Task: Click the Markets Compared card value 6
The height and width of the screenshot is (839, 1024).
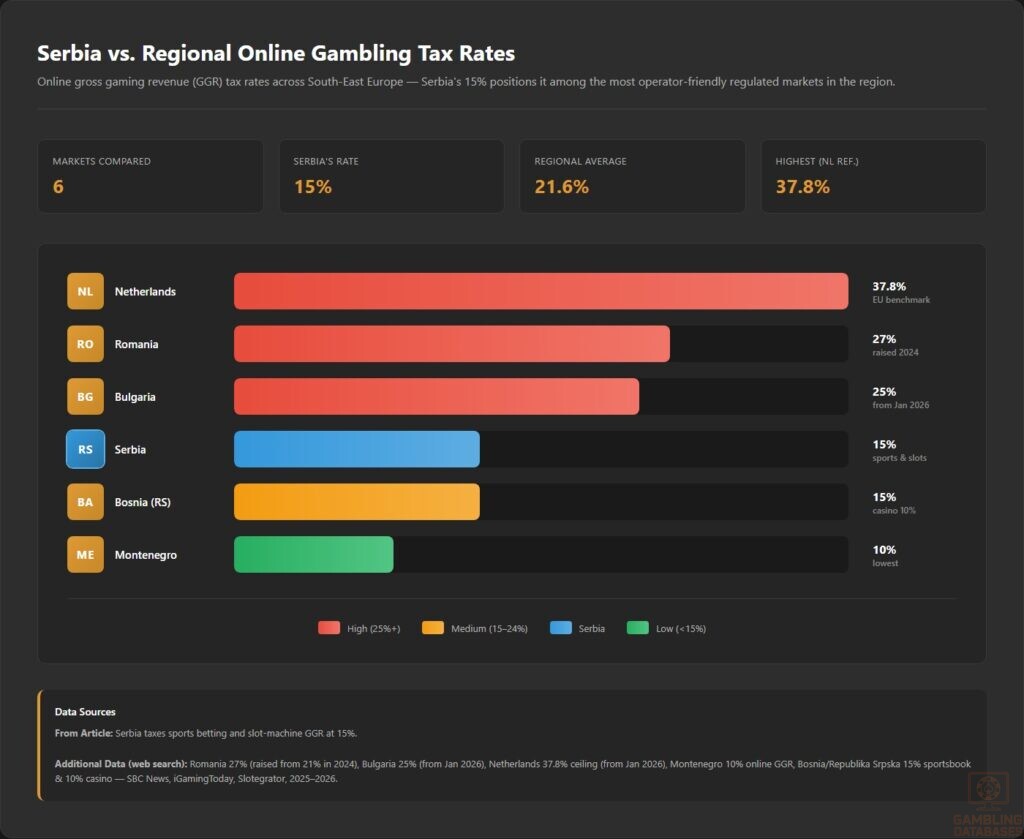Action: 58,187
